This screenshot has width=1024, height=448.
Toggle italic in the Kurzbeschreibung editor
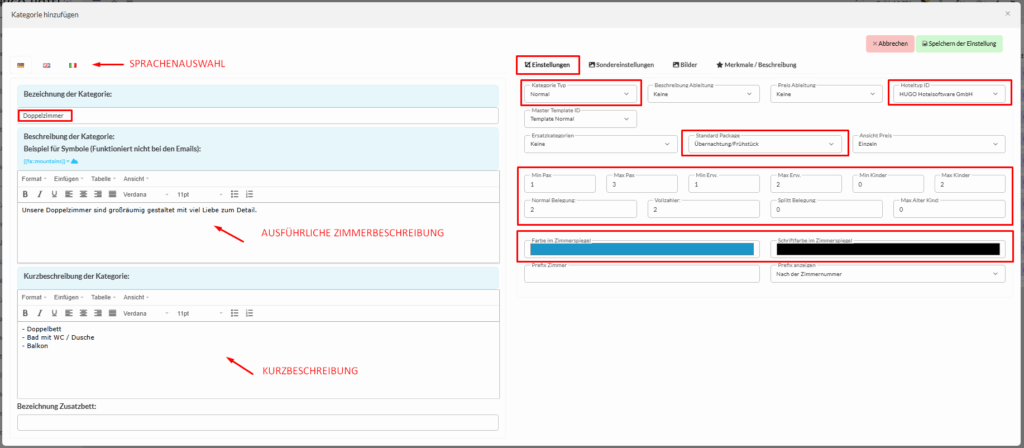(39, 312)
